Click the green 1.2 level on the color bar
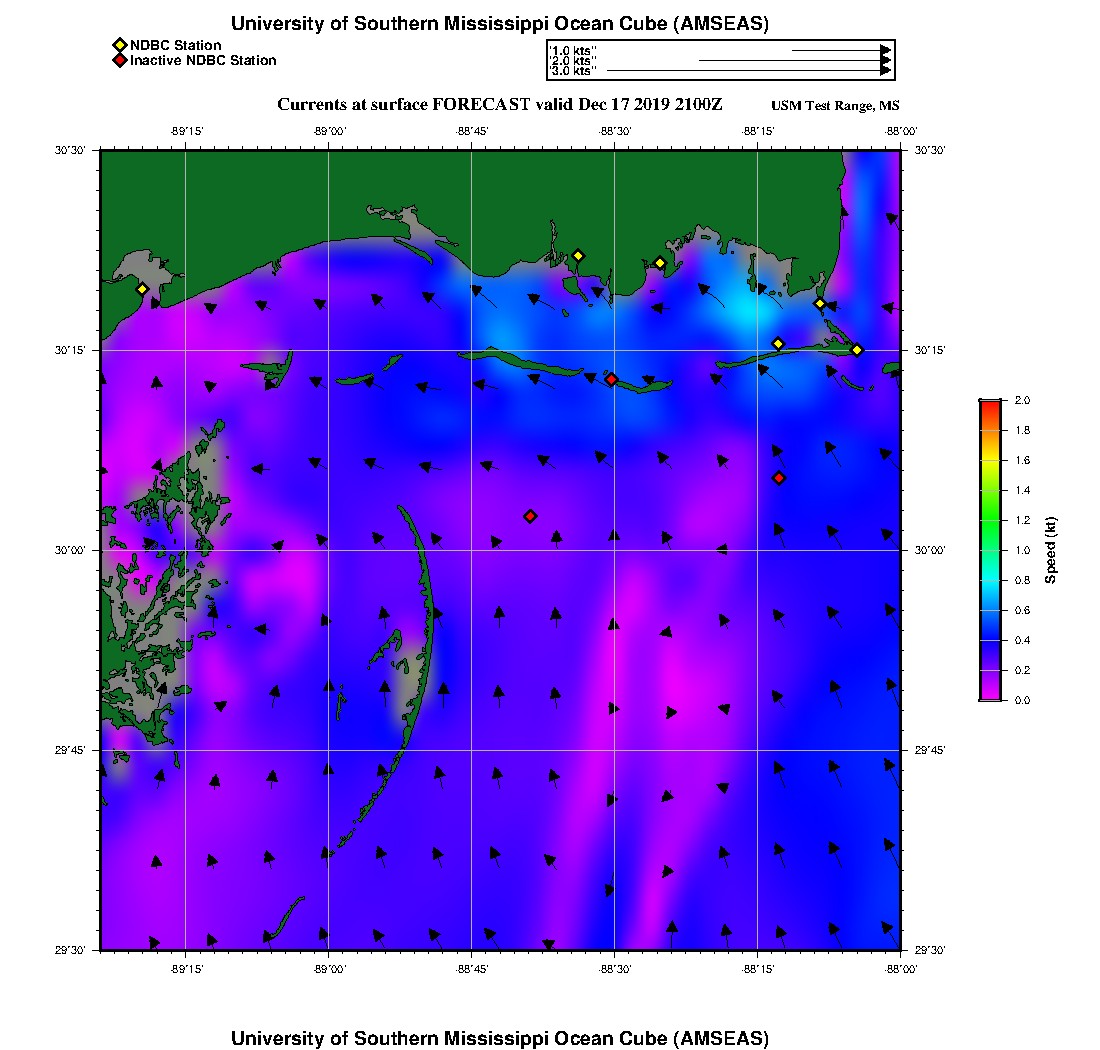Screen dimensions: 1100x1050 pos(990,520)
